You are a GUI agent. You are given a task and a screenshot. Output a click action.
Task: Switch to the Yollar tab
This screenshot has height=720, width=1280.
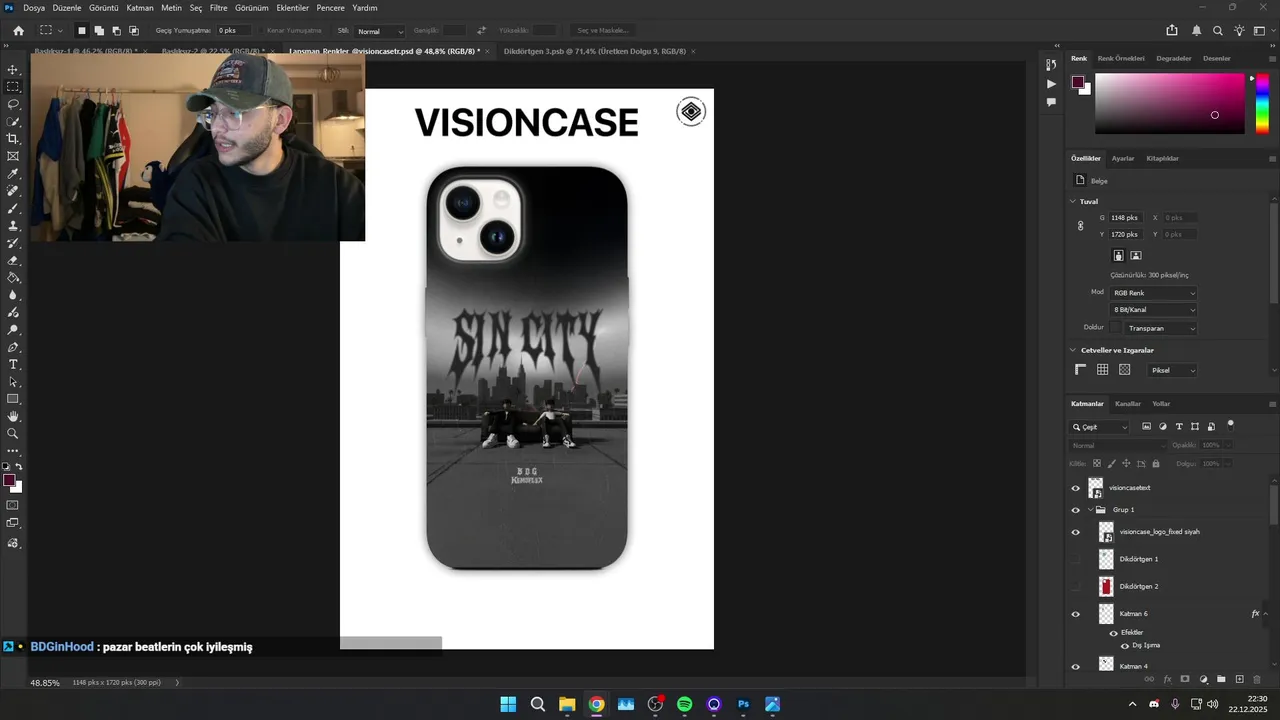[x=1161, y=404]
